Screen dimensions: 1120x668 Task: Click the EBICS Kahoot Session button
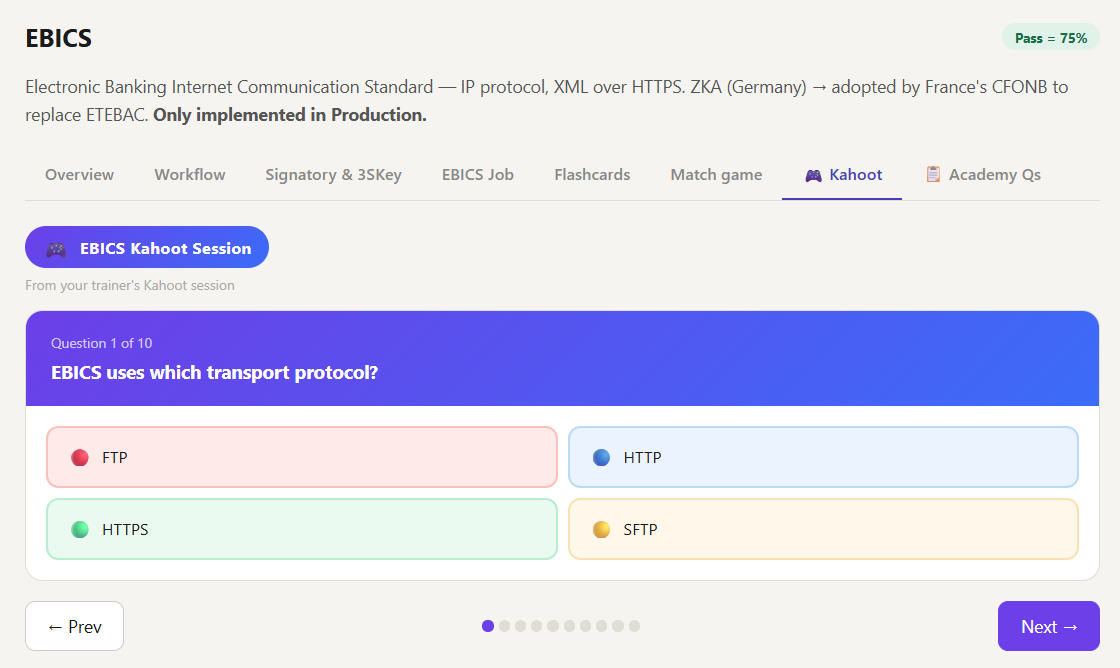[147, 247]
